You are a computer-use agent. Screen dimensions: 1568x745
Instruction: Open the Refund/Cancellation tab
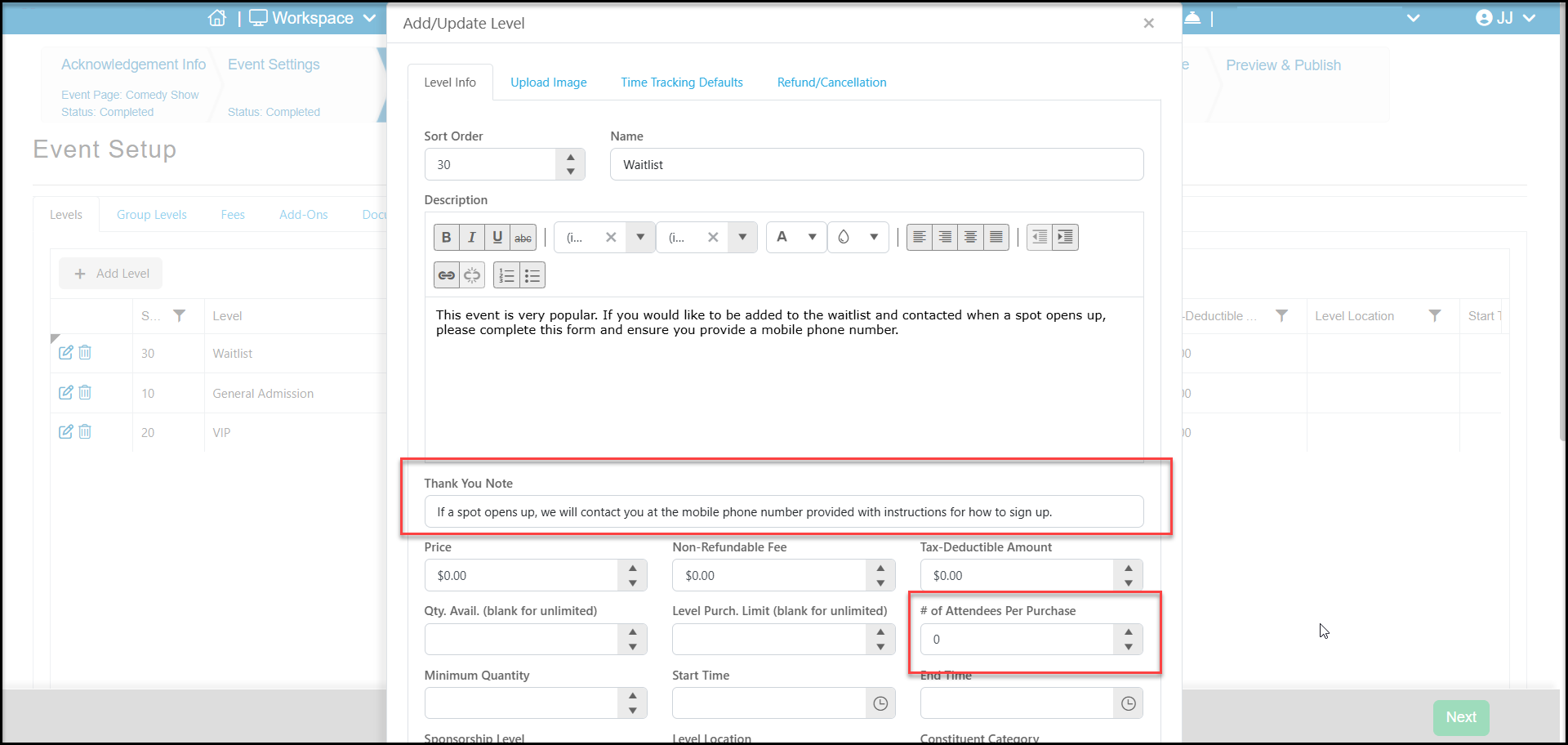pyautogui.click(x=831, y=83)
